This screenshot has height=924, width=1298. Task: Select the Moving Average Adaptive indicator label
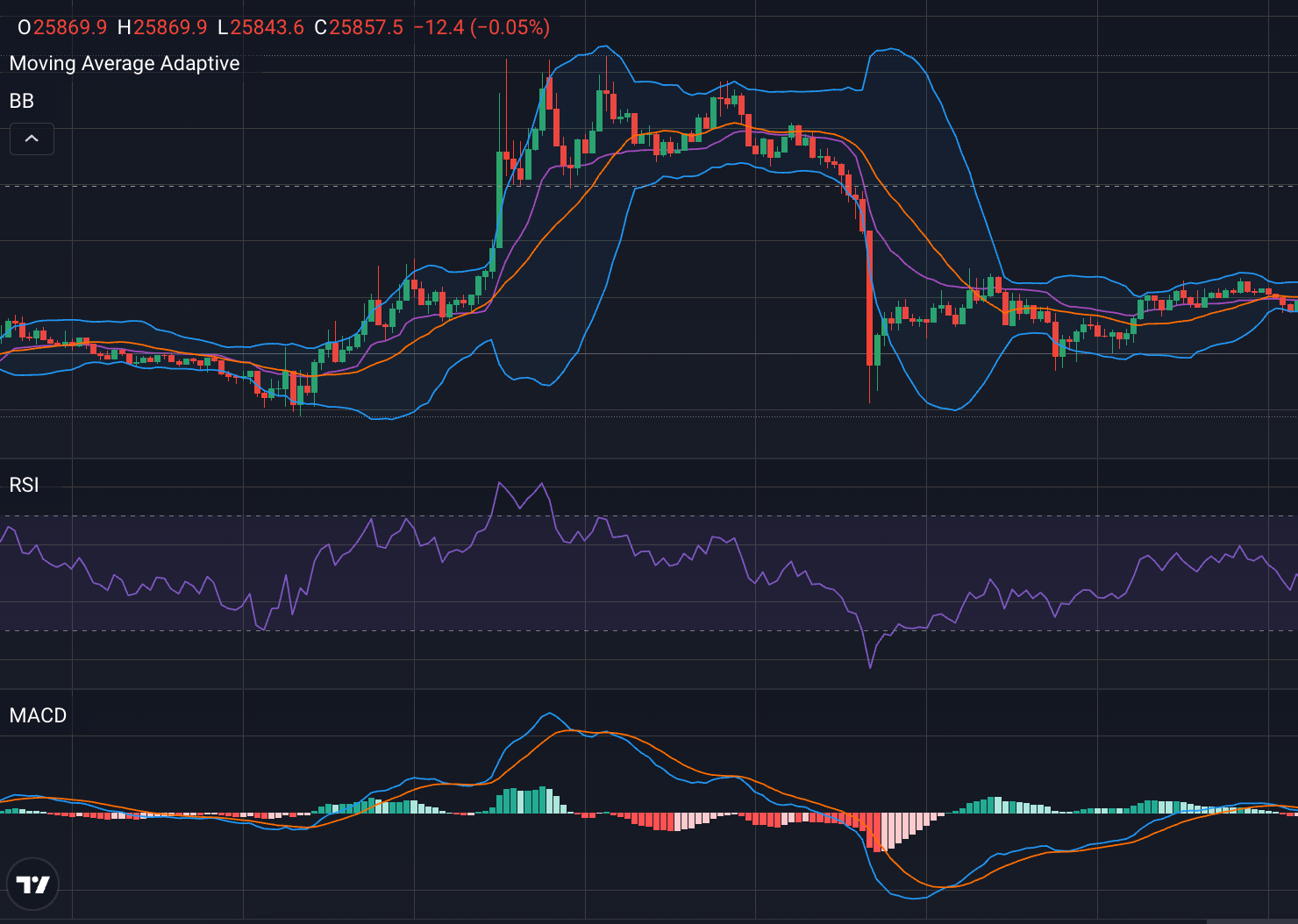[125, 63]
